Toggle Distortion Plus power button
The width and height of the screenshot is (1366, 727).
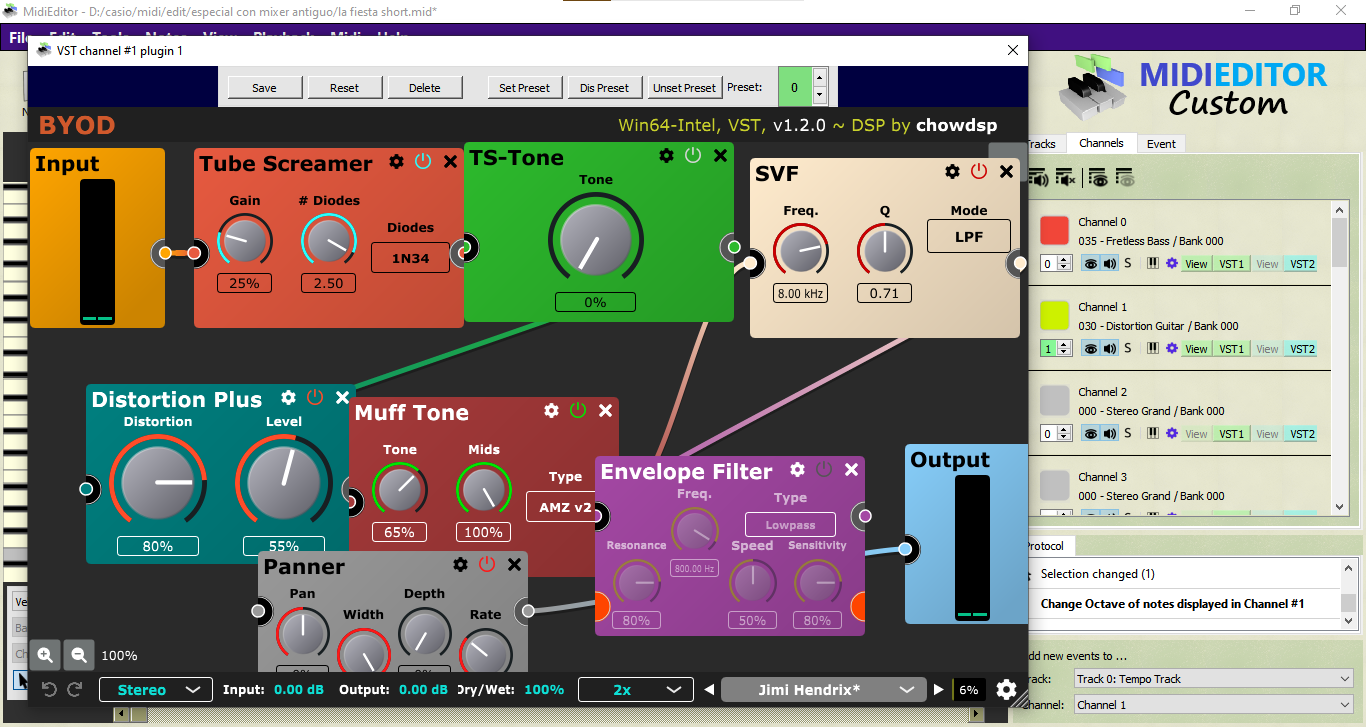point(315,397)
